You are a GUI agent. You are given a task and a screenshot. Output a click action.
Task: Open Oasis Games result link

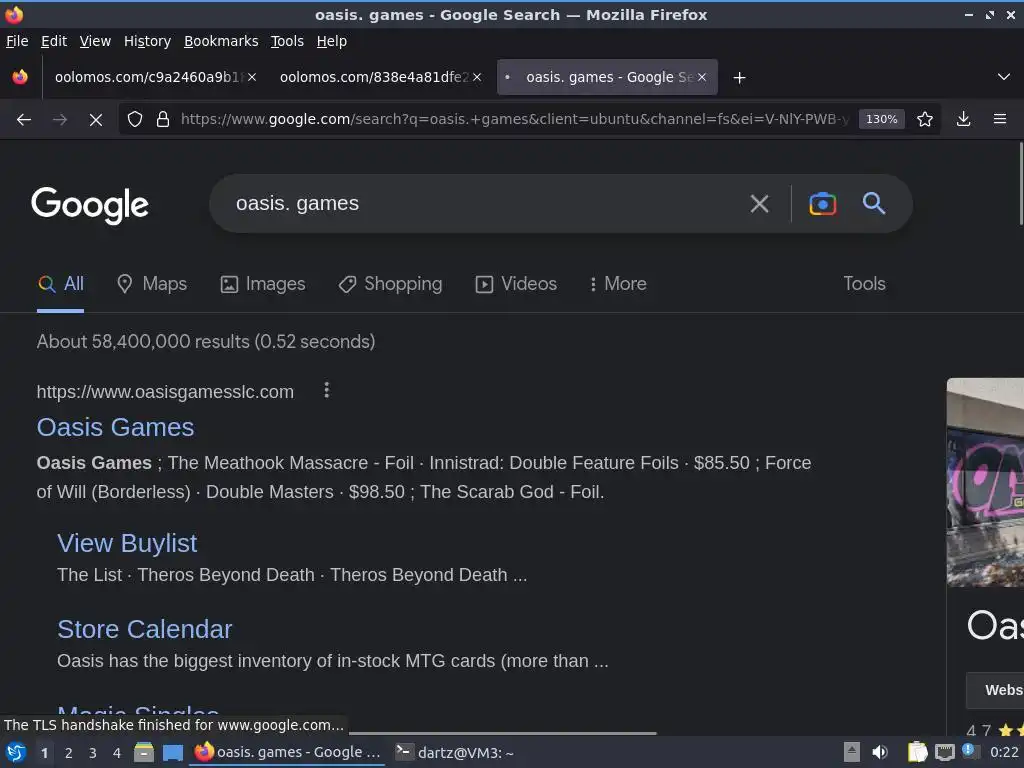[116, 427]
